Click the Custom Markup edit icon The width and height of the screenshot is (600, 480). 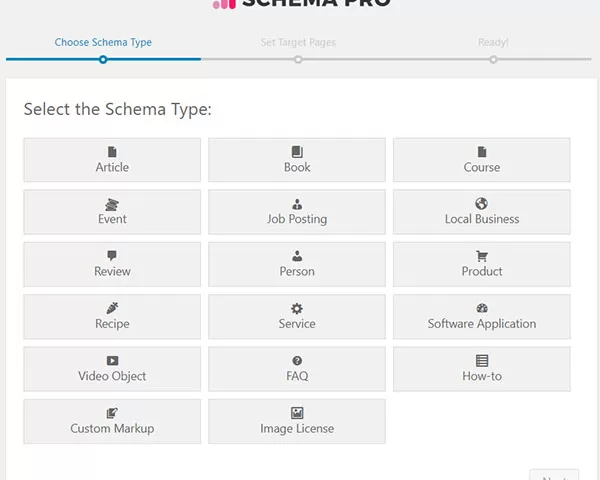[x=112, y=413]
